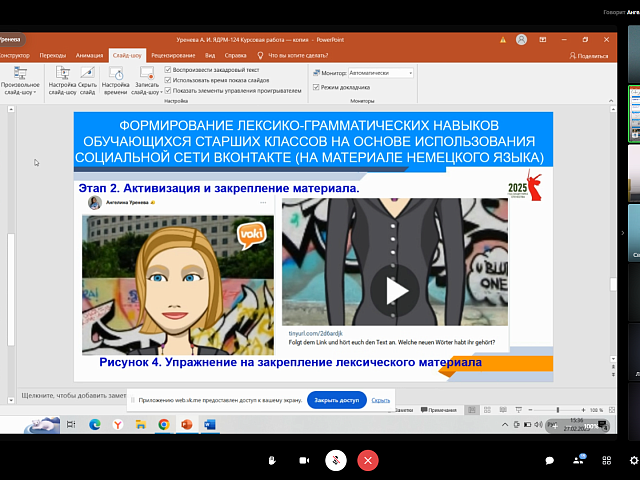
Task: Click Скрыть слайд icon
Action: tap(87, 81)
